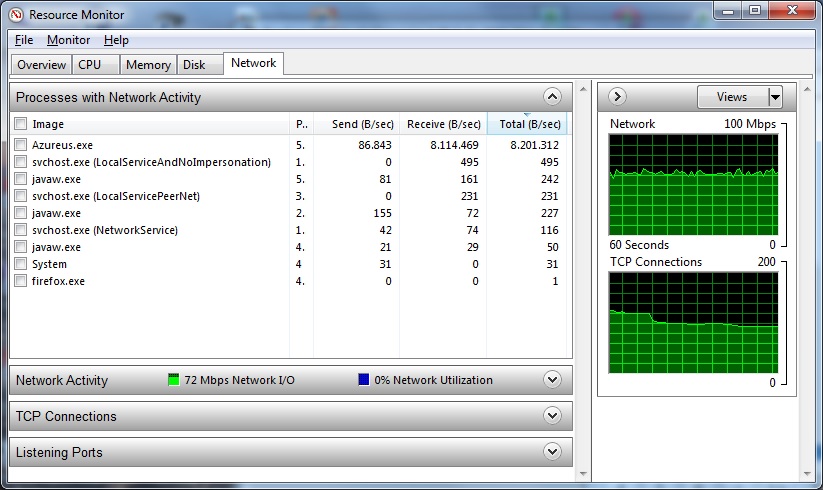Select the Network tab
Viewport: 823px width, 490px height.
(x=254, y=63)
